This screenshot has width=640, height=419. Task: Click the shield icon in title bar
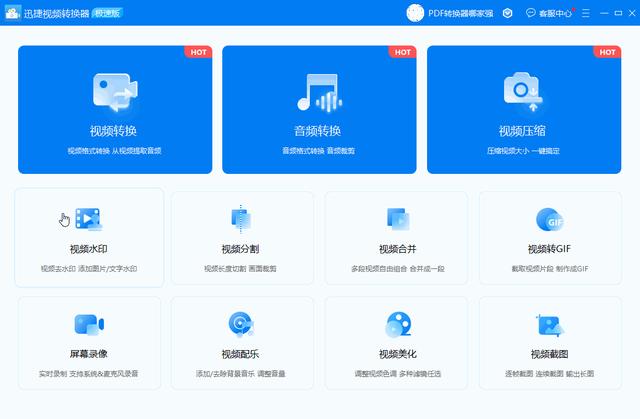pos(507,13)
